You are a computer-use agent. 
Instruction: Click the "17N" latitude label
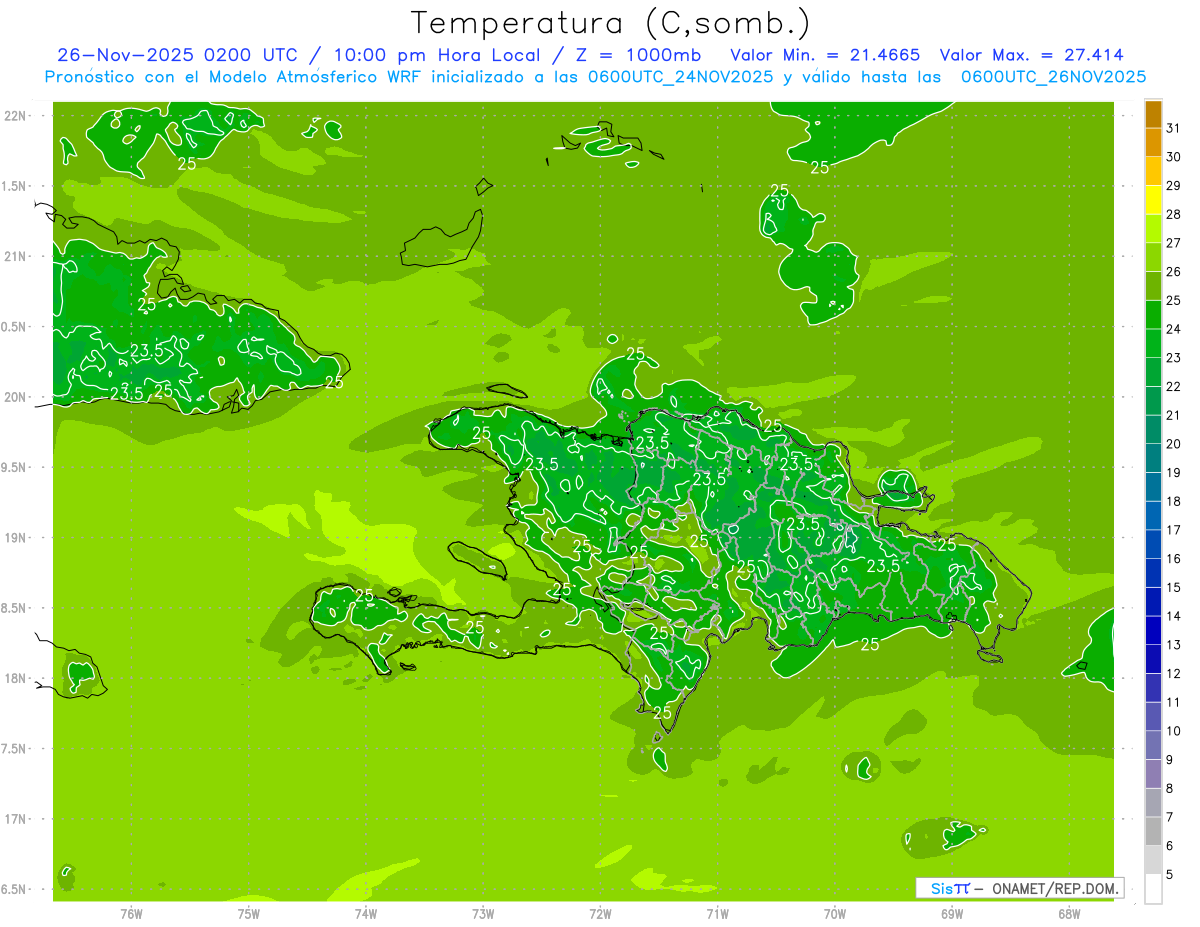pos(16,819)
